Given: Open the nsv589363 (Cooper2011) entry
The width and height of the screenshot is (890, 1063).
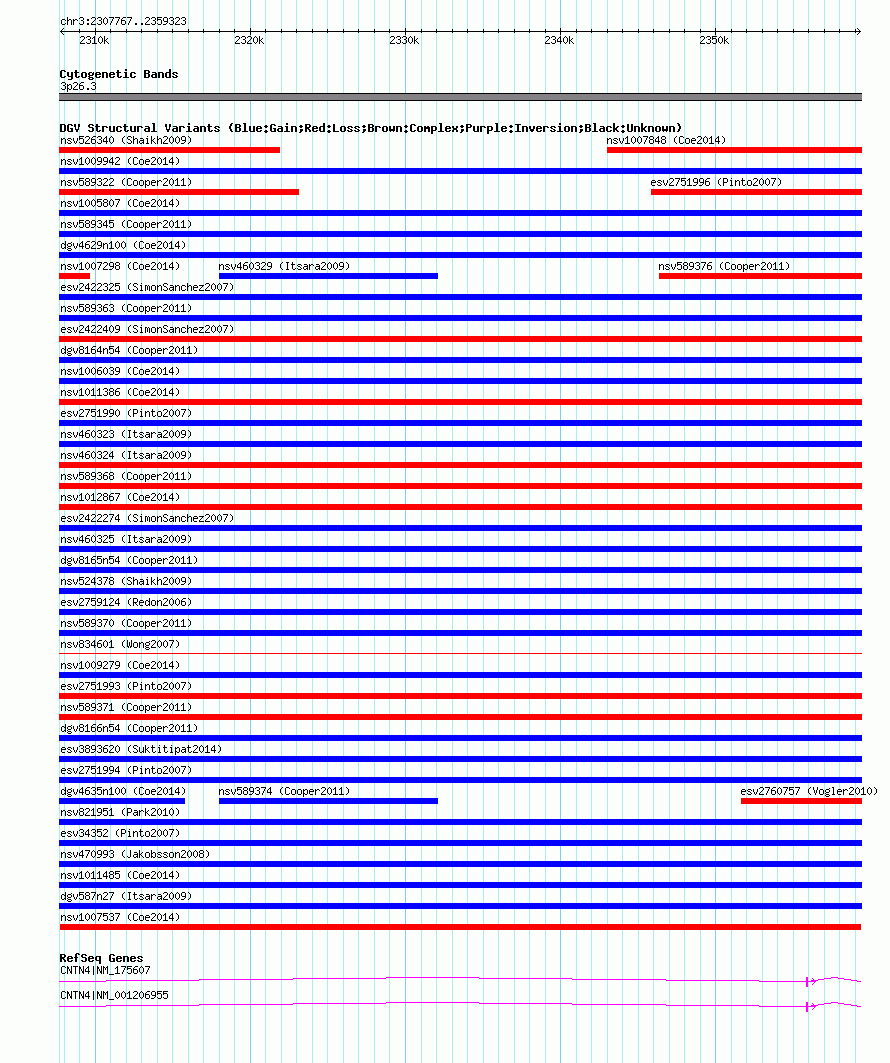Looking at the screenshot, I should tap(126, 308).
